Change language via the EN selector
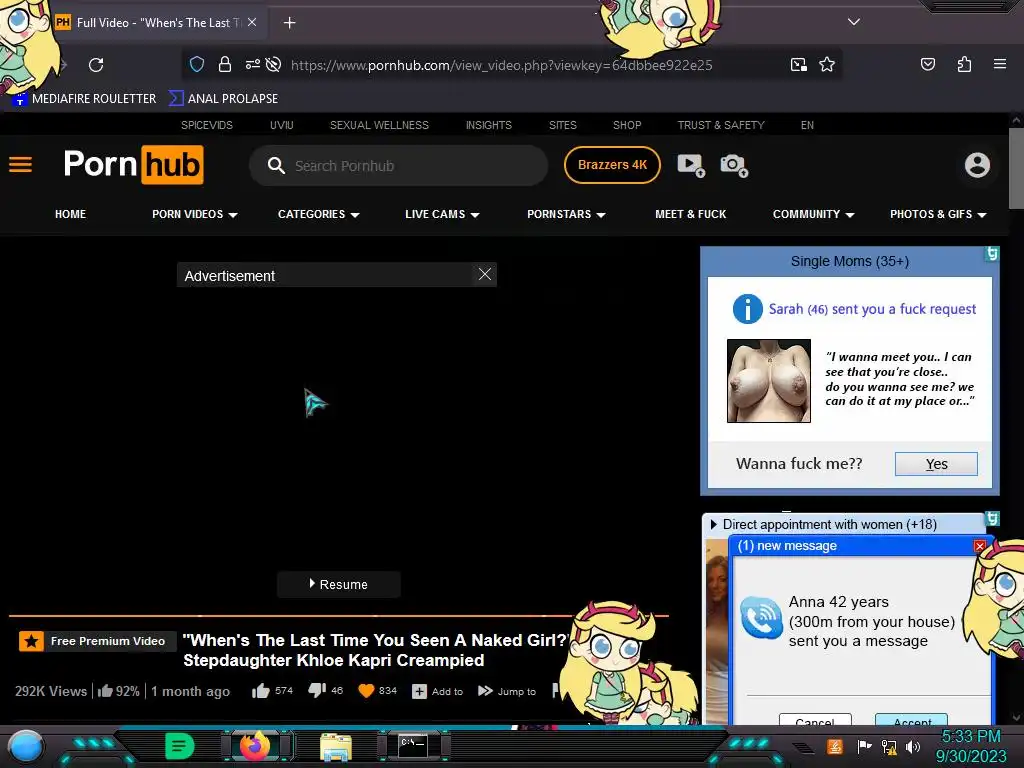This screenshot has height=768, width=1024. pos(807,125)
